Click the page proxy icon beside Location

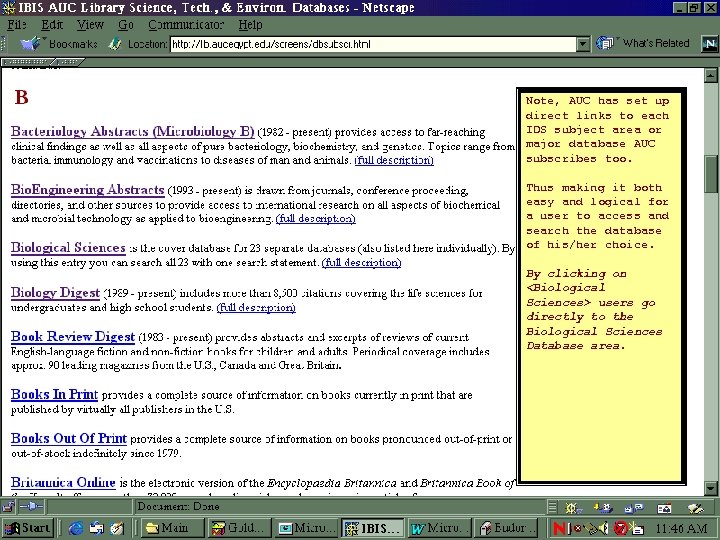tap(115, 44)
